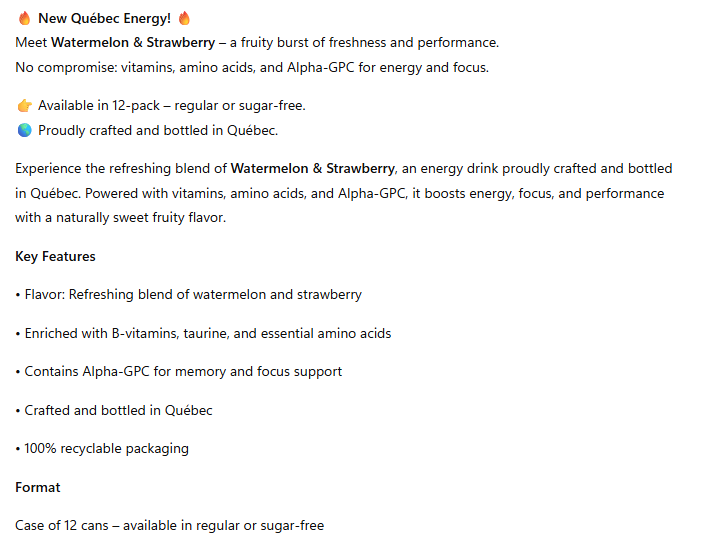The image size is (717, 546).
Task: Click the "New Québec Energy!" heading text
Action: pyautogui.click(x=104, y=19)
